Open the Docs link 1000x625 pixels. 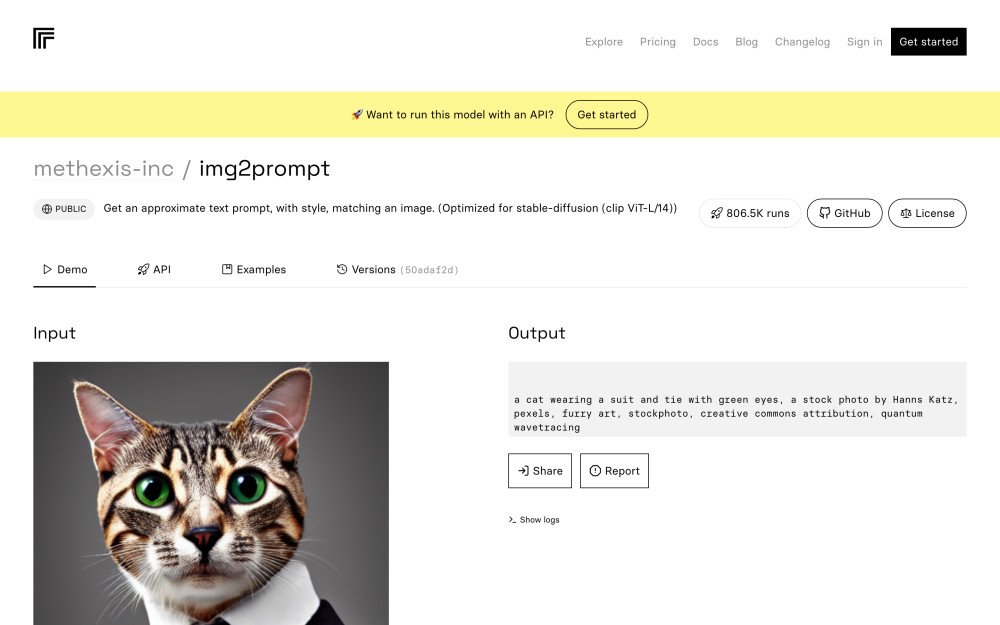click(705, 42)
